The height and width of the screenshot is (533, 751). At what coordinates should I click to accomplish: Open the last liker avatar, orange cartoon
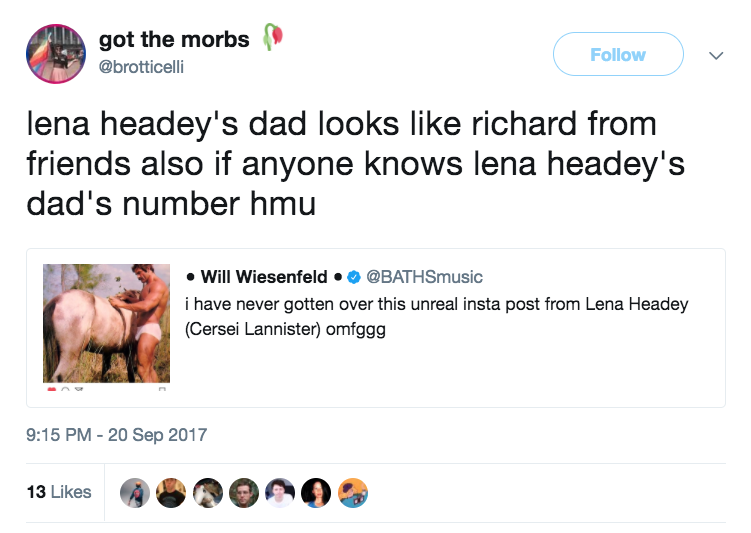(353, 492)
